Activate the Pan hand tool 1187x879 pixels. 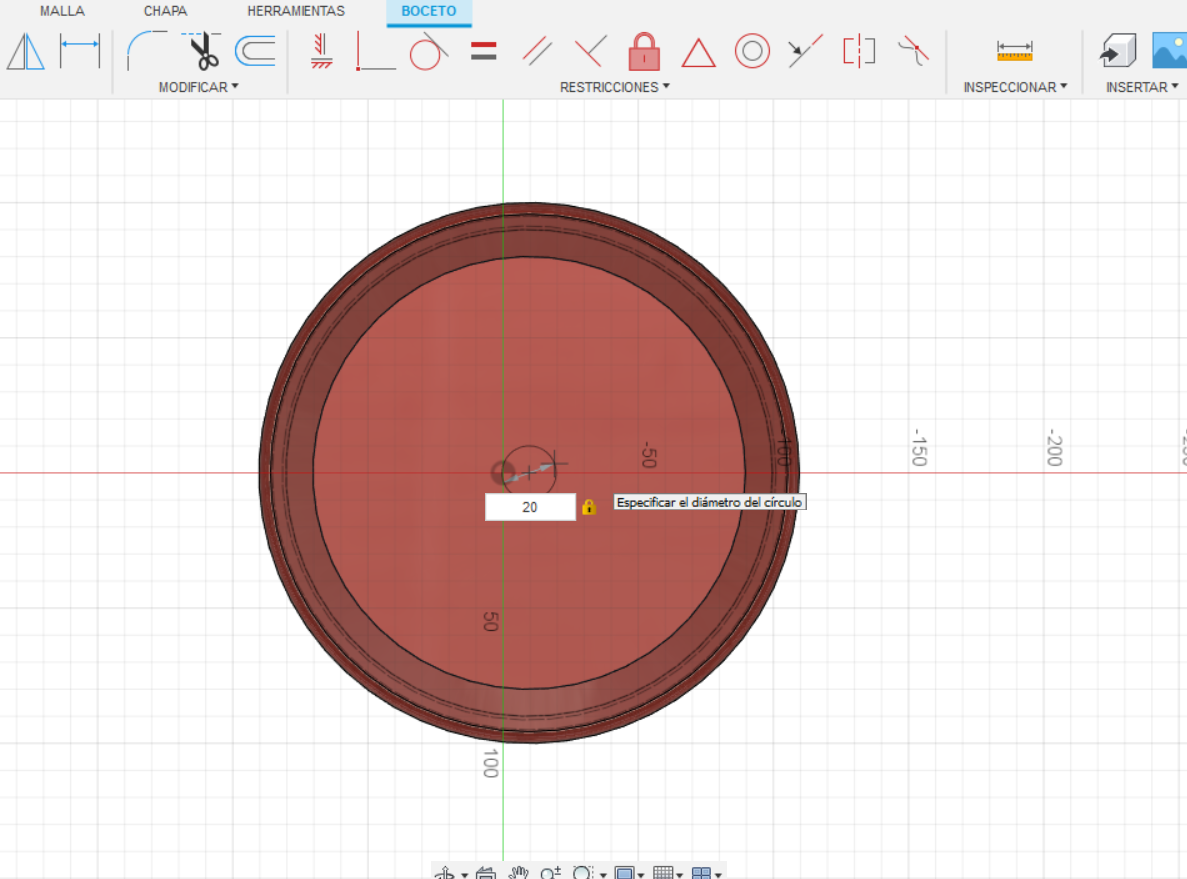(x=518, y=872)
